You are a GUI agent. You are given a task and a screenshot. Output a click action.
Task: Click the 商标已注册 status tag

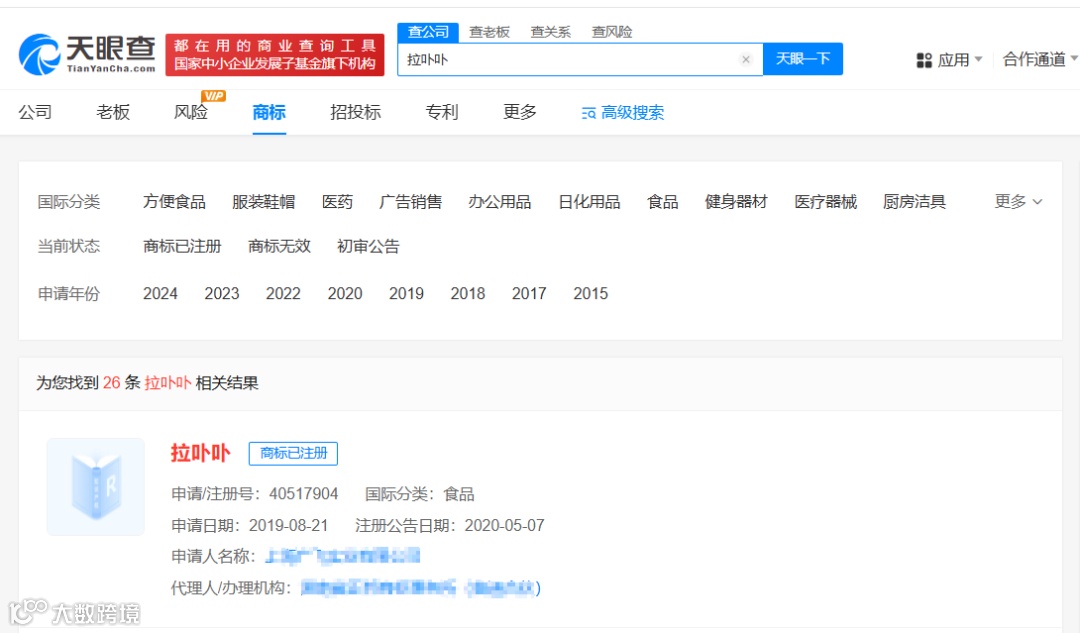(293, 453)
